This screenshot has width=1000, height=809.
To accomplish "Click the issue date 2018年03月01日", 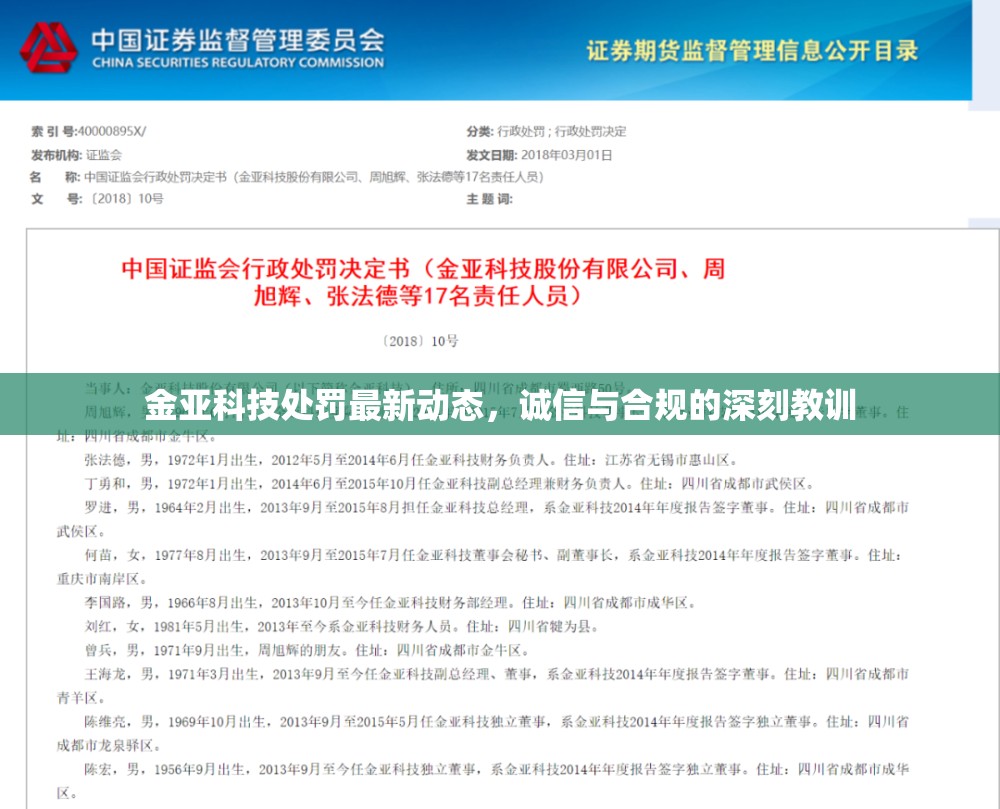I will tap(566, 155).
